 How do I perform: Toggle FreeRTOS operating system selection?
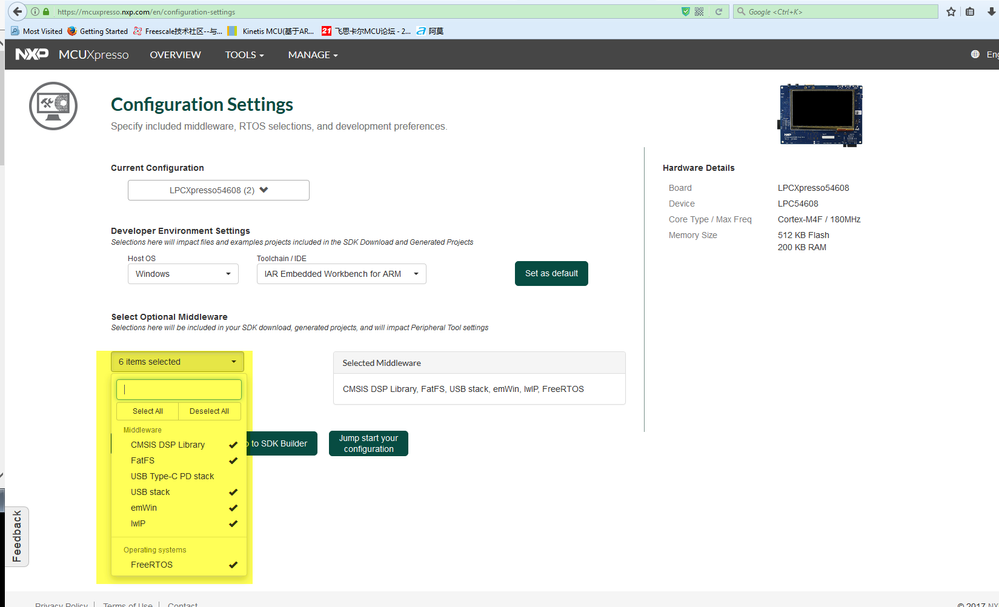tap(178, 565)
